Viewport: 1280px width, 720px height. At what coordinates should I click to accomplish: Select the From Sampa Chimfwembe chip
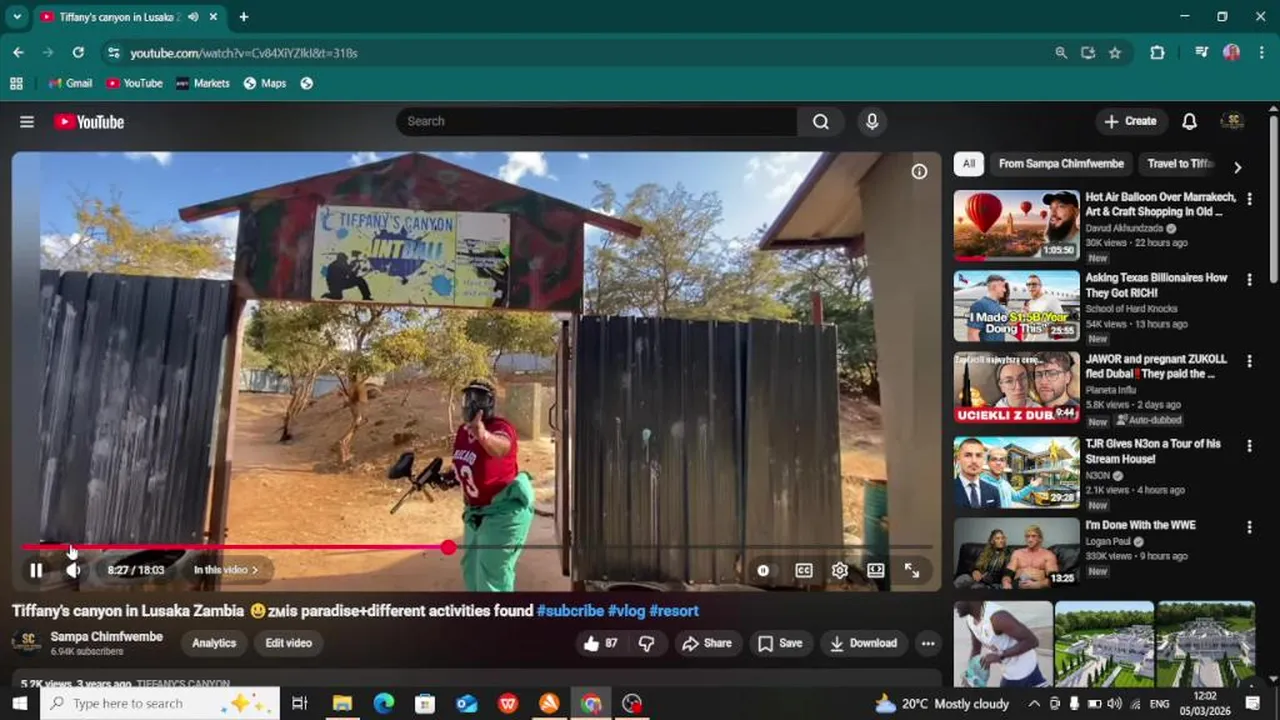point(1061,164)
